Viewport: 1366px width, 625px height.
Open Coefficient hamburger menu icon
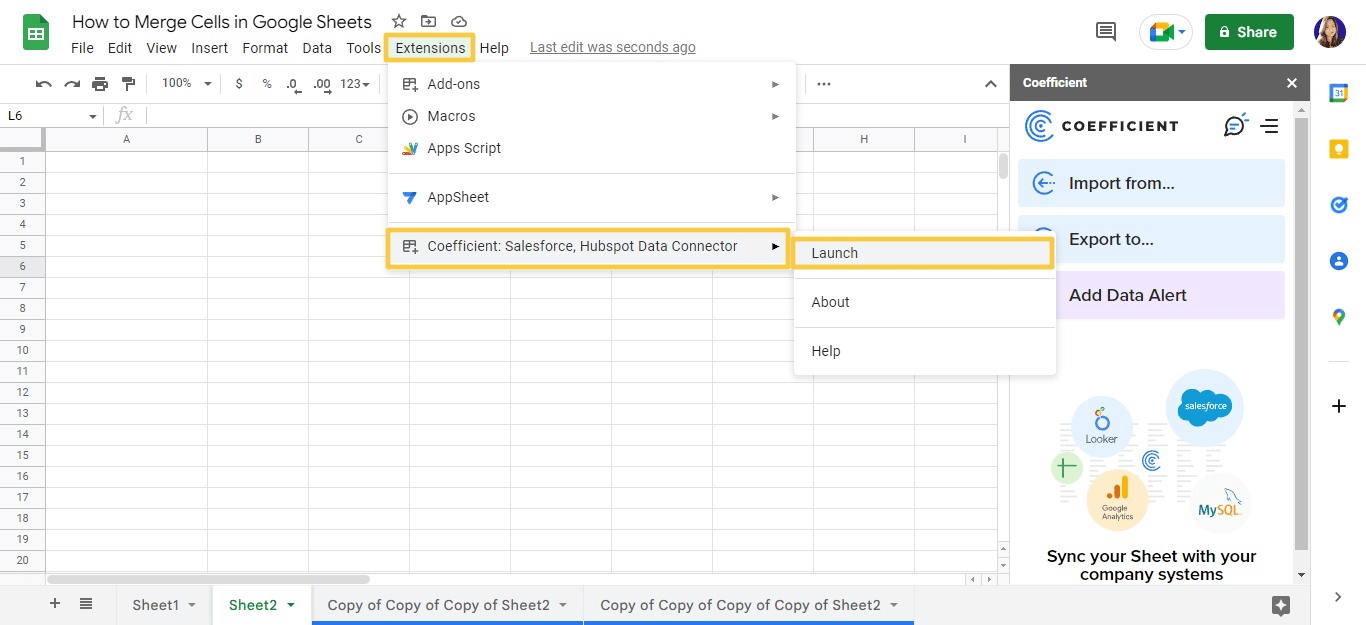1270,126
